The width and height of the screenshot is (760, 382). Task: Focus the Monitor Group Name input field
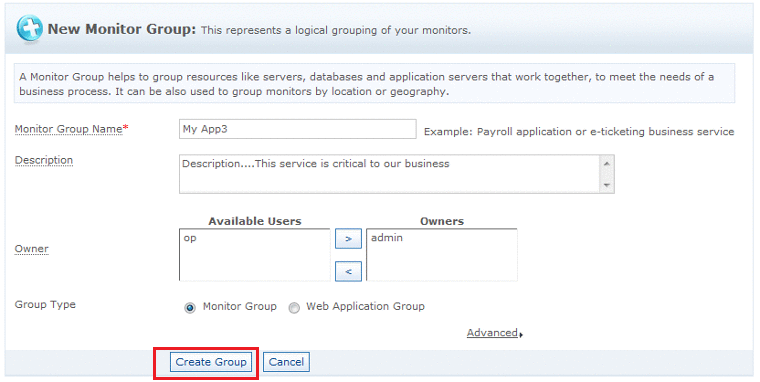[298, 129]
